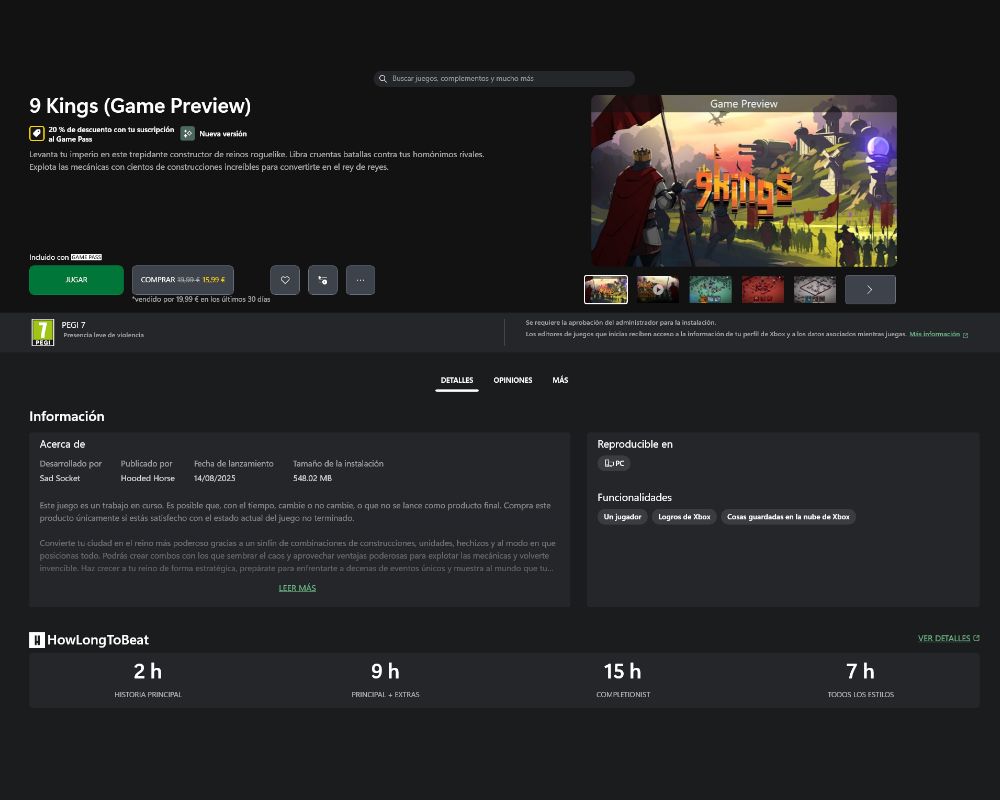Switch to the DETALLES tab
This screenshot has height=800, width=1000.
pyautogui.click(x=457, y=380)
